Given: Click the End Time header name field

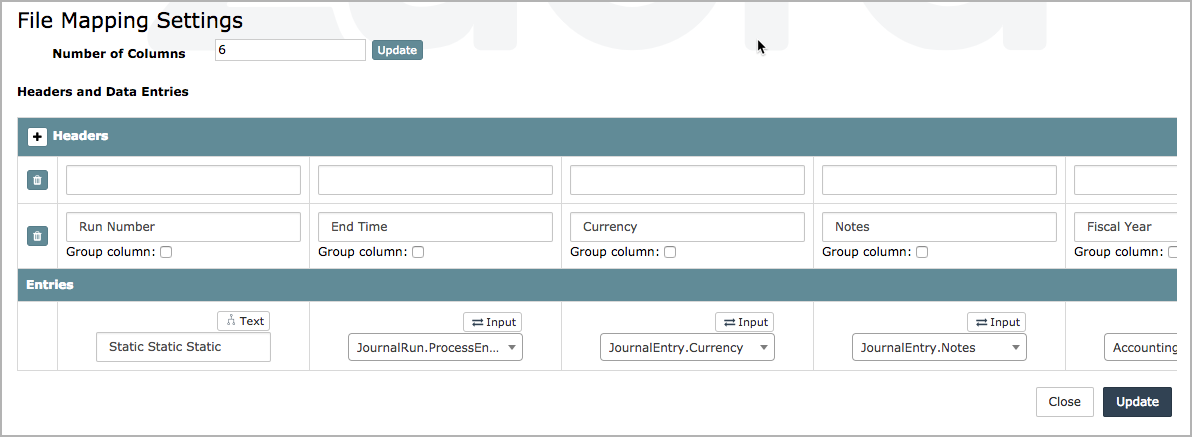Looking at the screenshot, I should pos(435,227).
